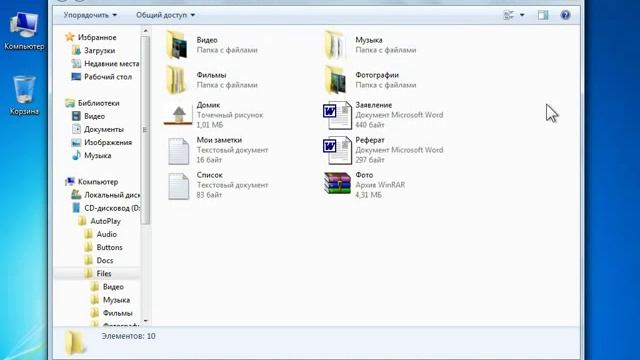Select the CD-дисковод drive in tree
The width and height of the screenshot is (640, 360).
pyautogui.click(x=112, y=208)
